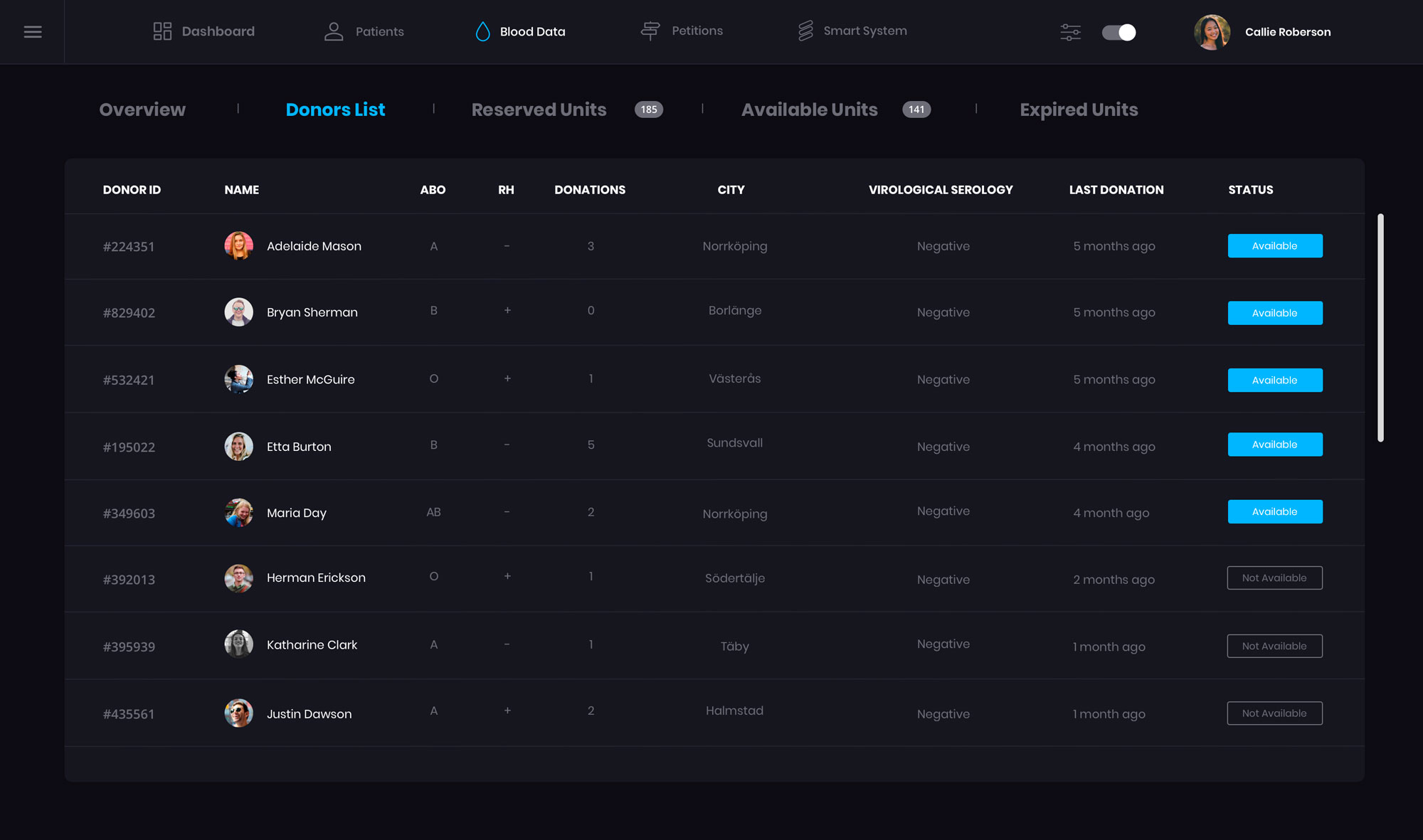The width and height of the screenshot is (1423, 840).
Task: Sort by the Status column header
Action: (1251, 190)
